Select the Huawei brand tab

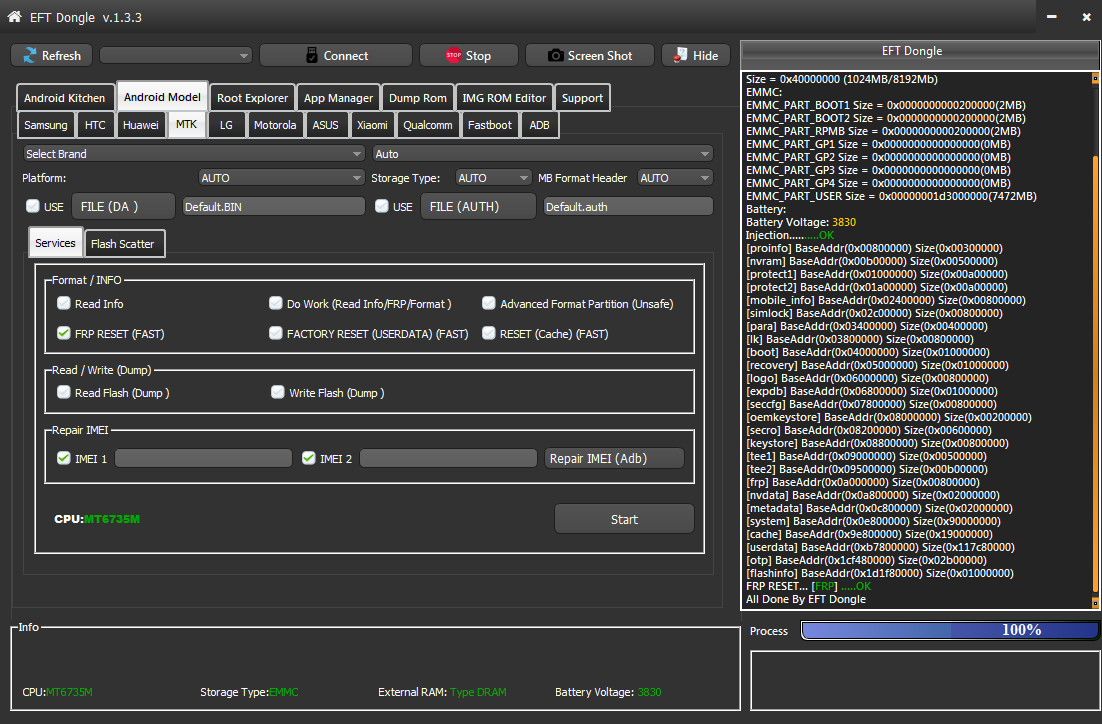tap(141, 125)
